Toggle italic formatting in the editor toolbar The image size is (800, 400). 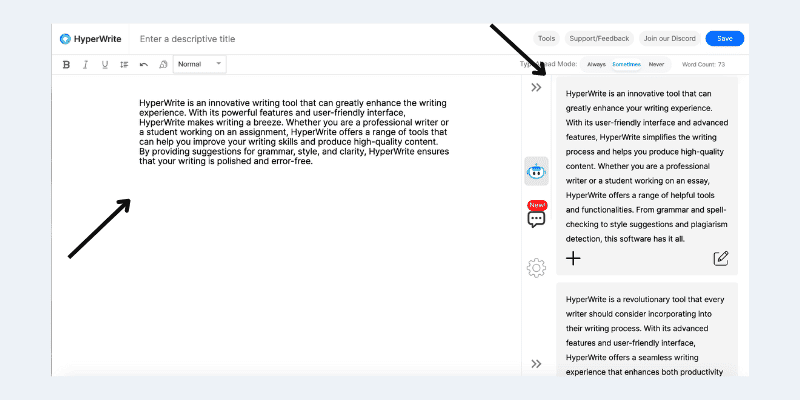tap(86, 65)
